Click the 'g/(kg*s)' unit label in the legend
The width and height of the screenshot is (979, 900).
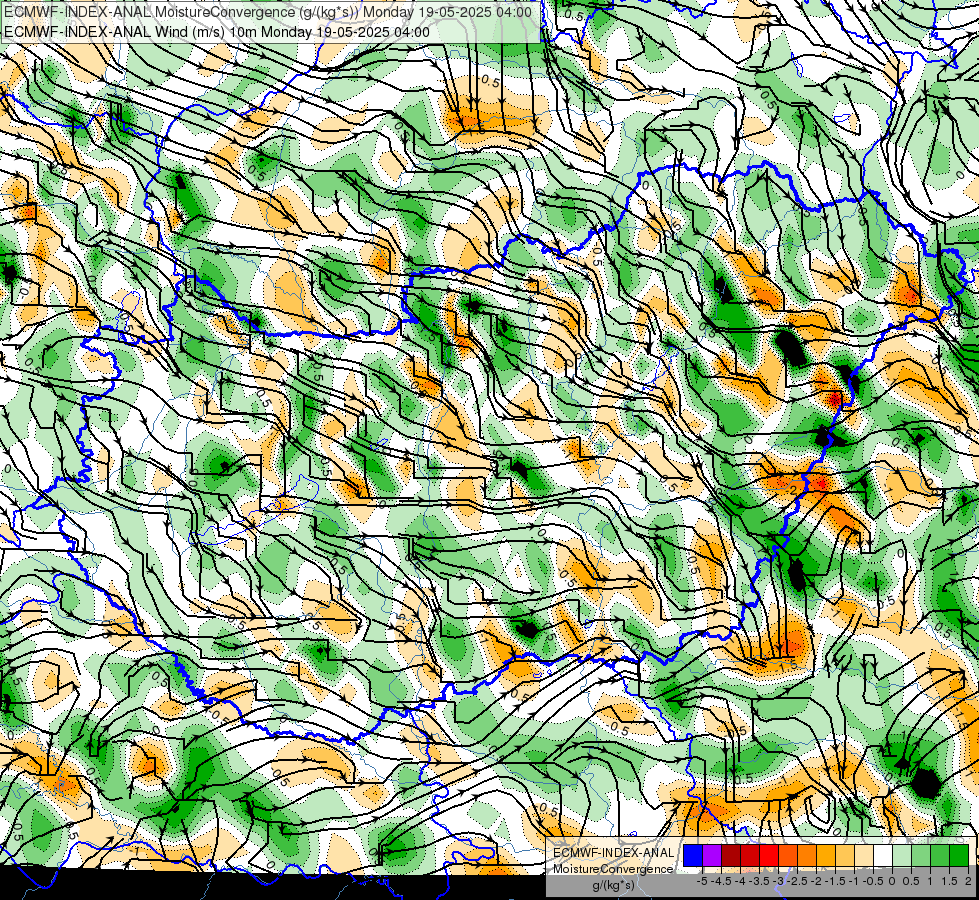click(x=613, y=886)
